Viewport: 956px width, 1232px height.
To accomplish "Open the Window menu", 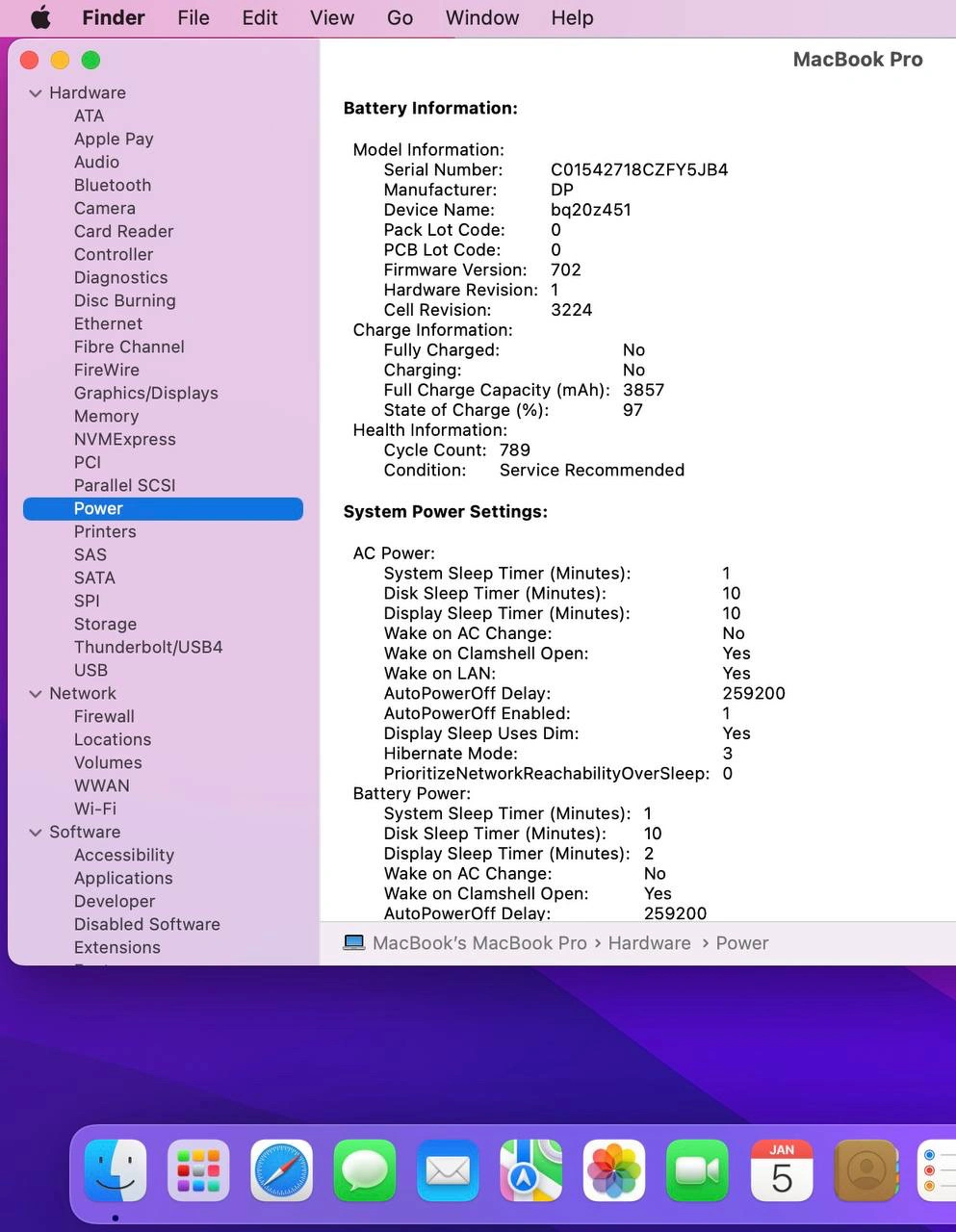I will pyautogui.click(x=481, y=17).
